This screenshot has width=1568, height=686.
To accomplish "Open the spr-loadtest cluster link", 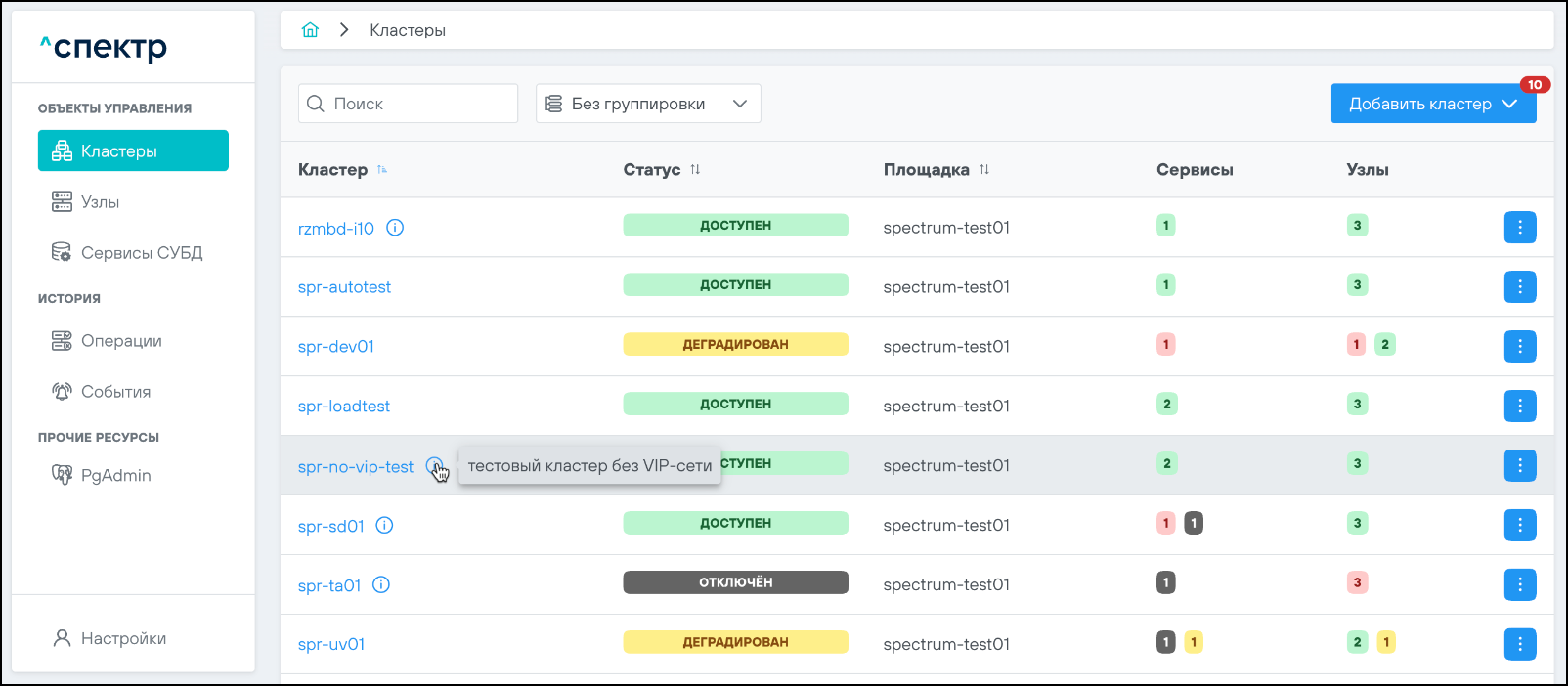I will [344, 407].
